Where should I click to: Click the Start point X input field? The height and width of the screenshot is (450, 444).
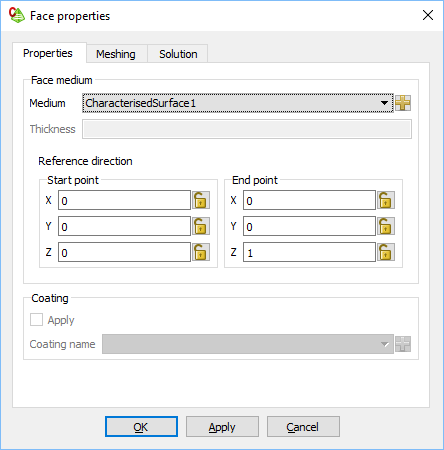point(124,200)
